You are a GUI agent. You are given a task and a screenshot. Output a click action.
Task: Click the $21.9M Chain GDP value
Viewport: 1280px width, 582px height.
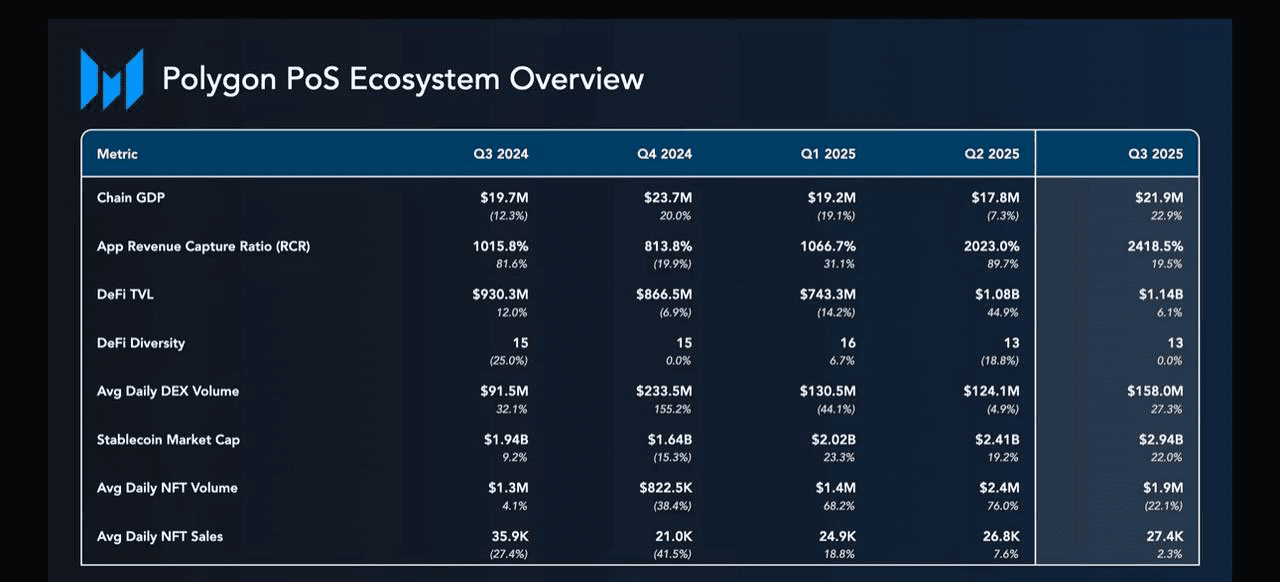[1159, 198]
